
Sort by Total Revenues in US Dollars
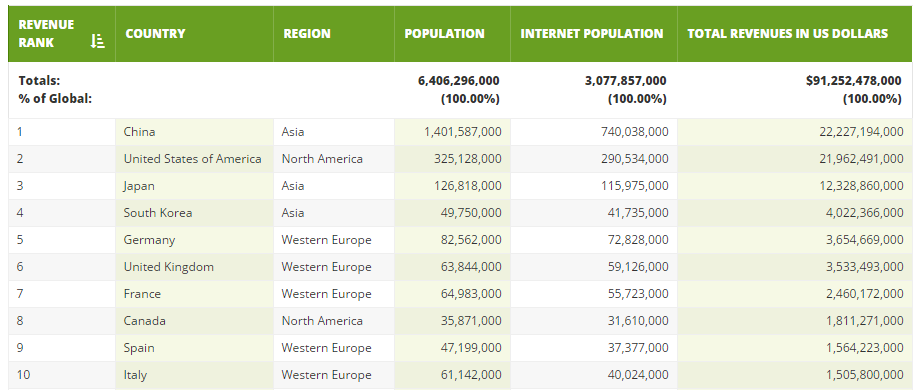click(x=788, y=33)
